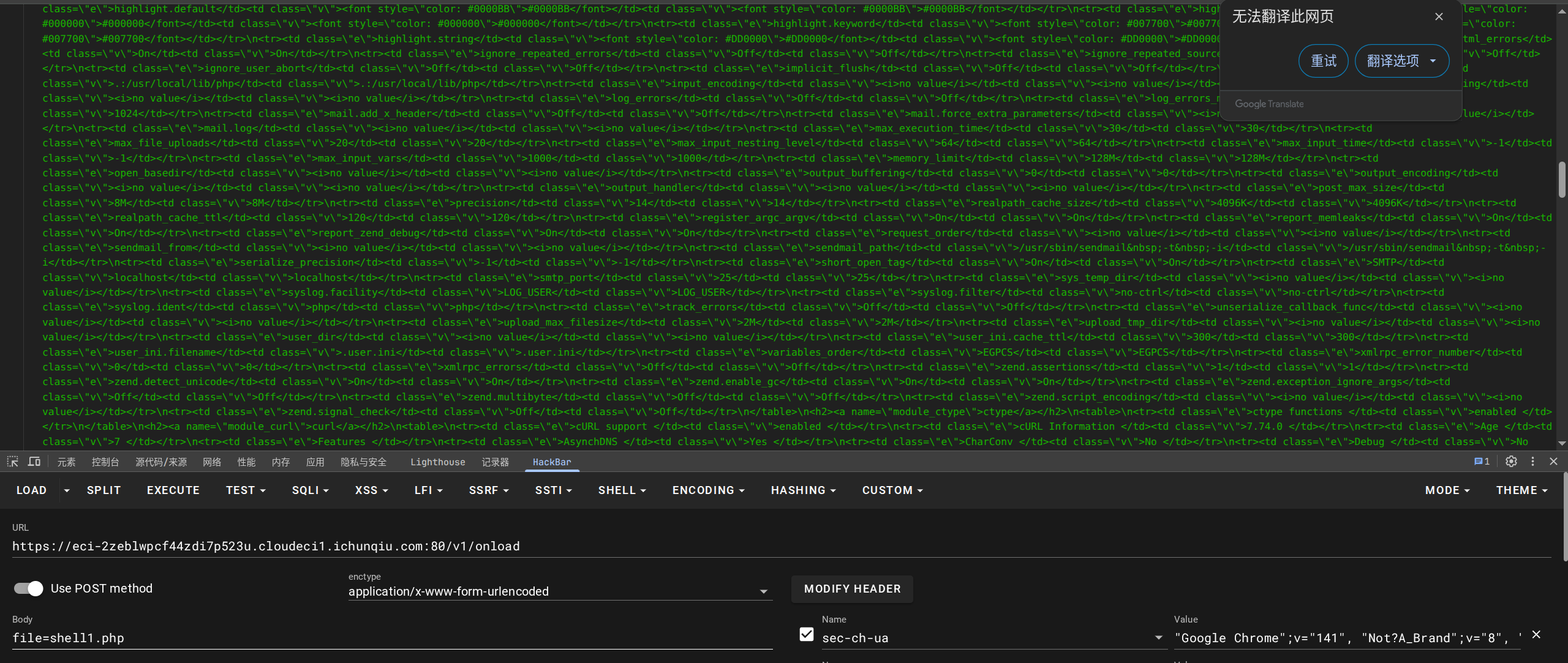Click the EXECUTE button

[x=173, y=490]
